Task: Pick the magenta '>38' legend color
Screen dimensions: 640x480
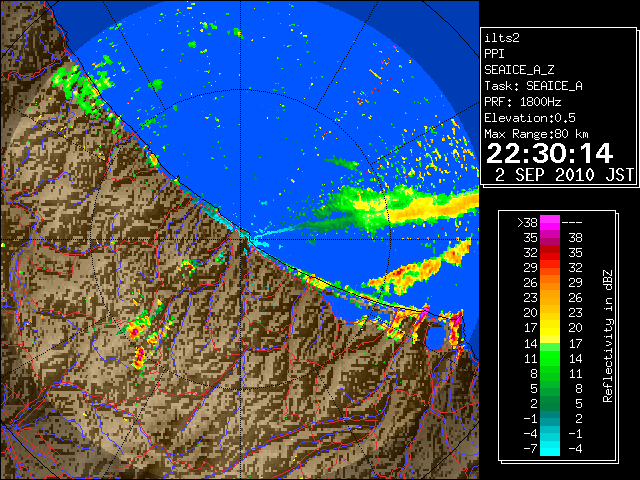Action: pos(550,222)
